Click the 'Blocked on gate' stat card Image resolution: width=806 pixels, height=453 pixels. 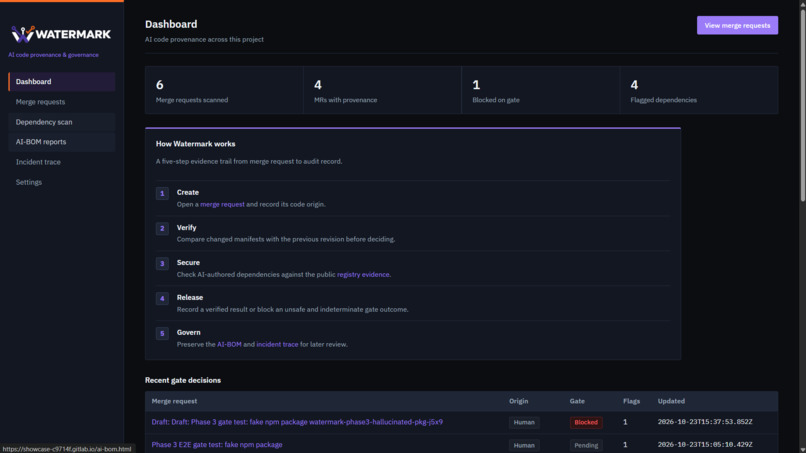pyautogui.click(x=541, y=90)
